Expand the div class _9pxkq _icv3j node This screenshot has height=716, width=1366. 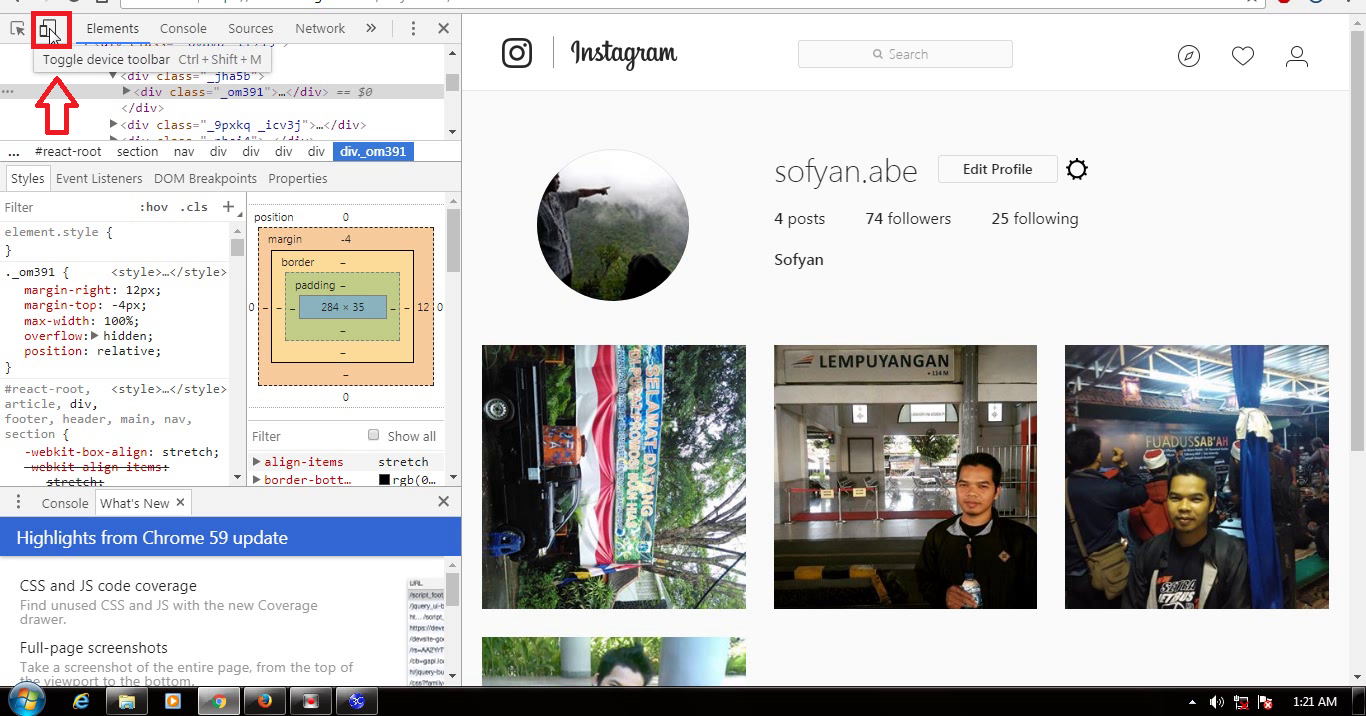113,125
